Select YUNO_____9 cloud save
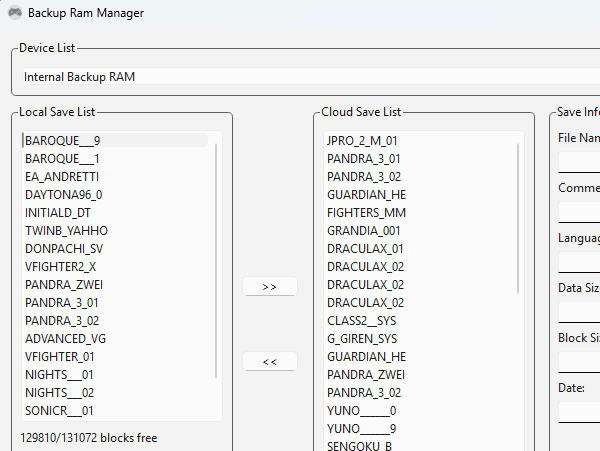Image resolution: width=600 pixels, height=451 pixels. pyautogui.click(x=417, y=428)
